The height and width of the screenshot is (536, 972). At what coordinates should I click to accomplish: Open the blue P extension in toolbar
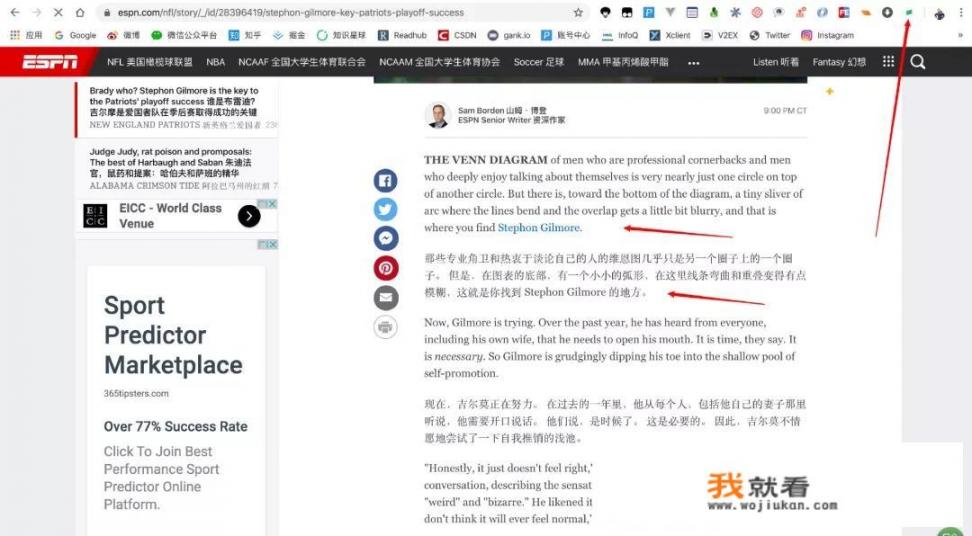[x=648, y=12]
